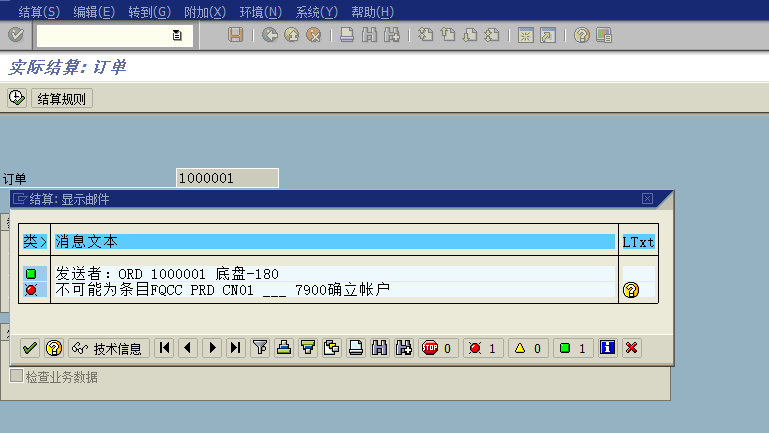769x433 pixels.
Task: Click the Create New Session icon
Action: pos(526,35)
